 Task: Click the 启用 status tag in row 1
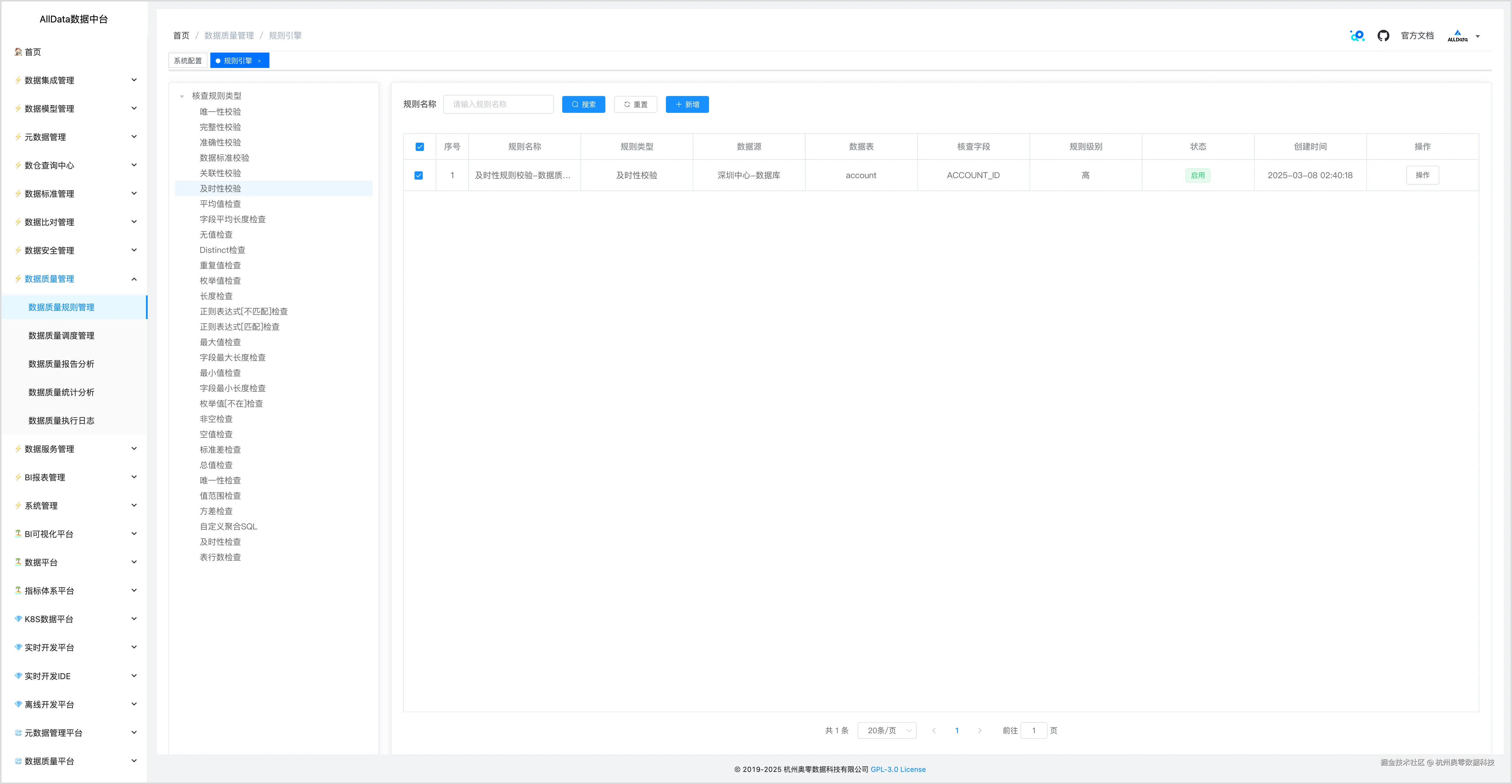1198,175
